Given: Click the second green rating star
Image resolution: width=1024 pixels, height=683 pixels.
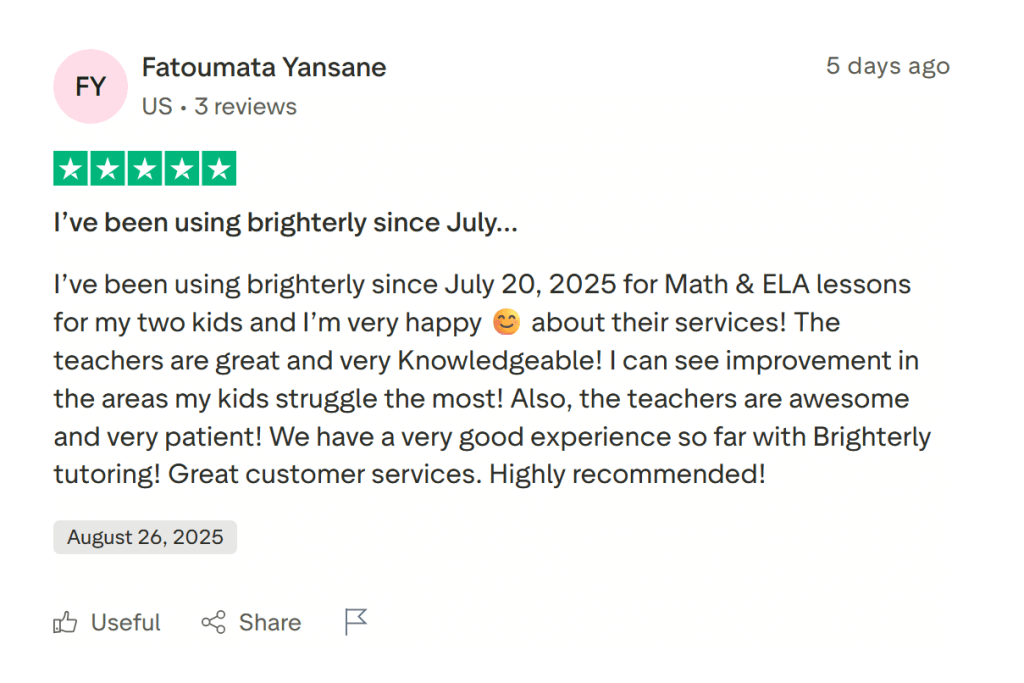Looking at the screenshot, I should [x=107, y=168].
